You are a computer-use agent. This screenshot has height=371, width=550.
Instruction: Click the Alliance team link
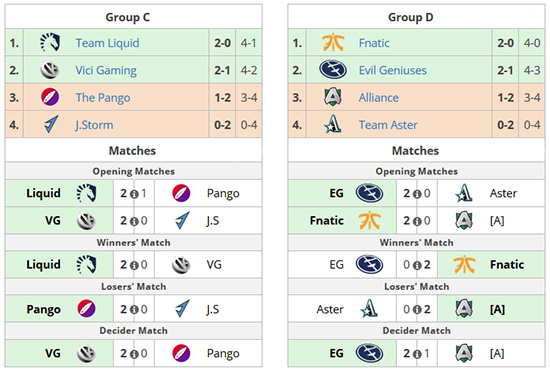click(x=378, y=97)
